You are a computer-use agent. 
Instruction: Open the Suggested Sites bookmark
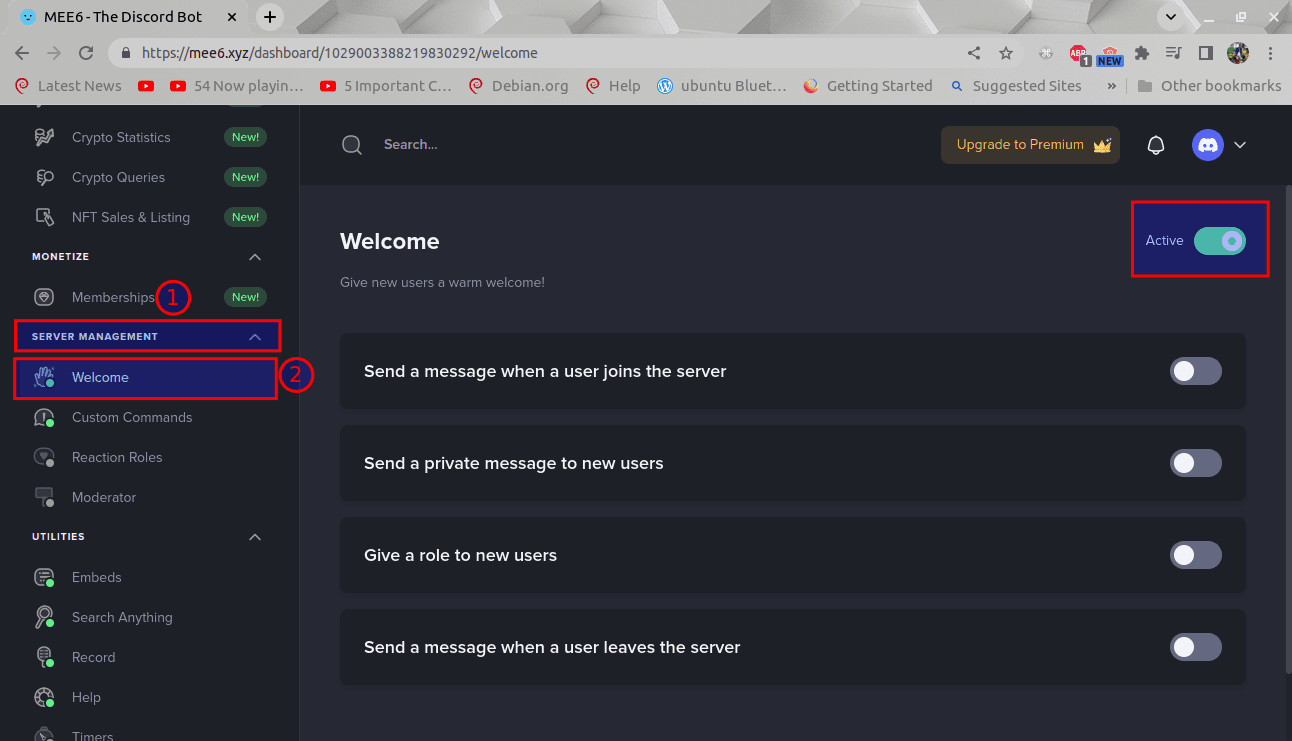tap(1016, 86)
